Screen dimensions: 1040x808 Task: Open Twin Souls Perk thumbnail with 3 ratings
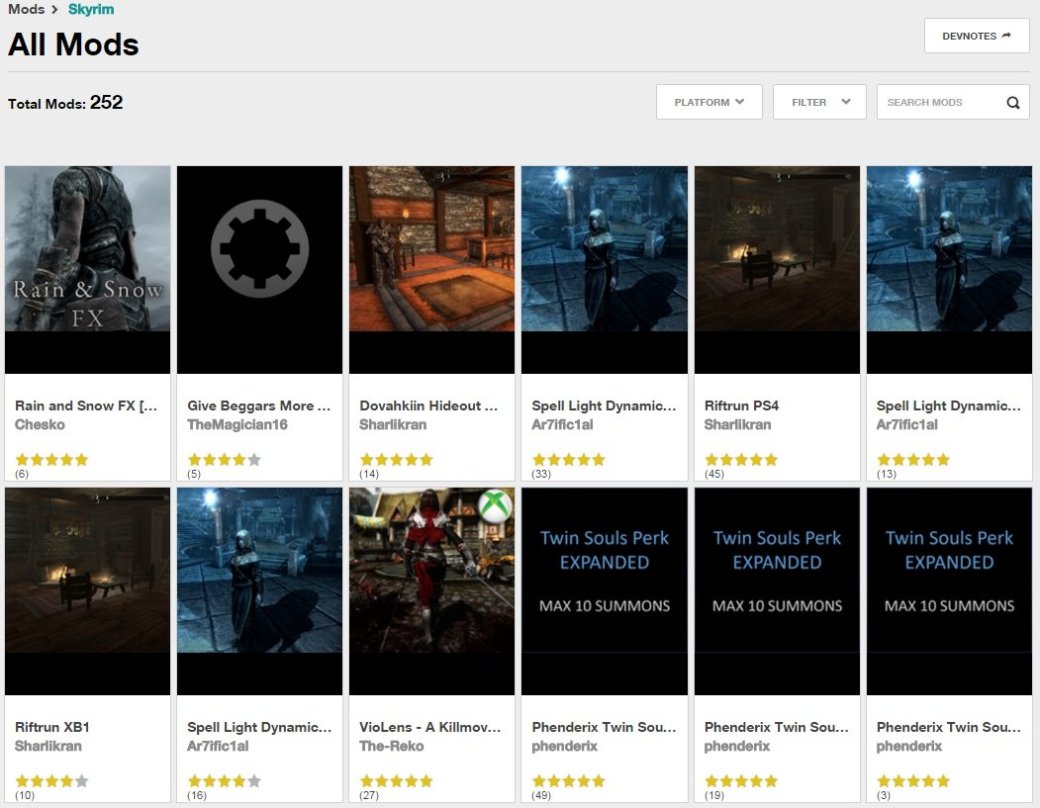pos(949,591)
